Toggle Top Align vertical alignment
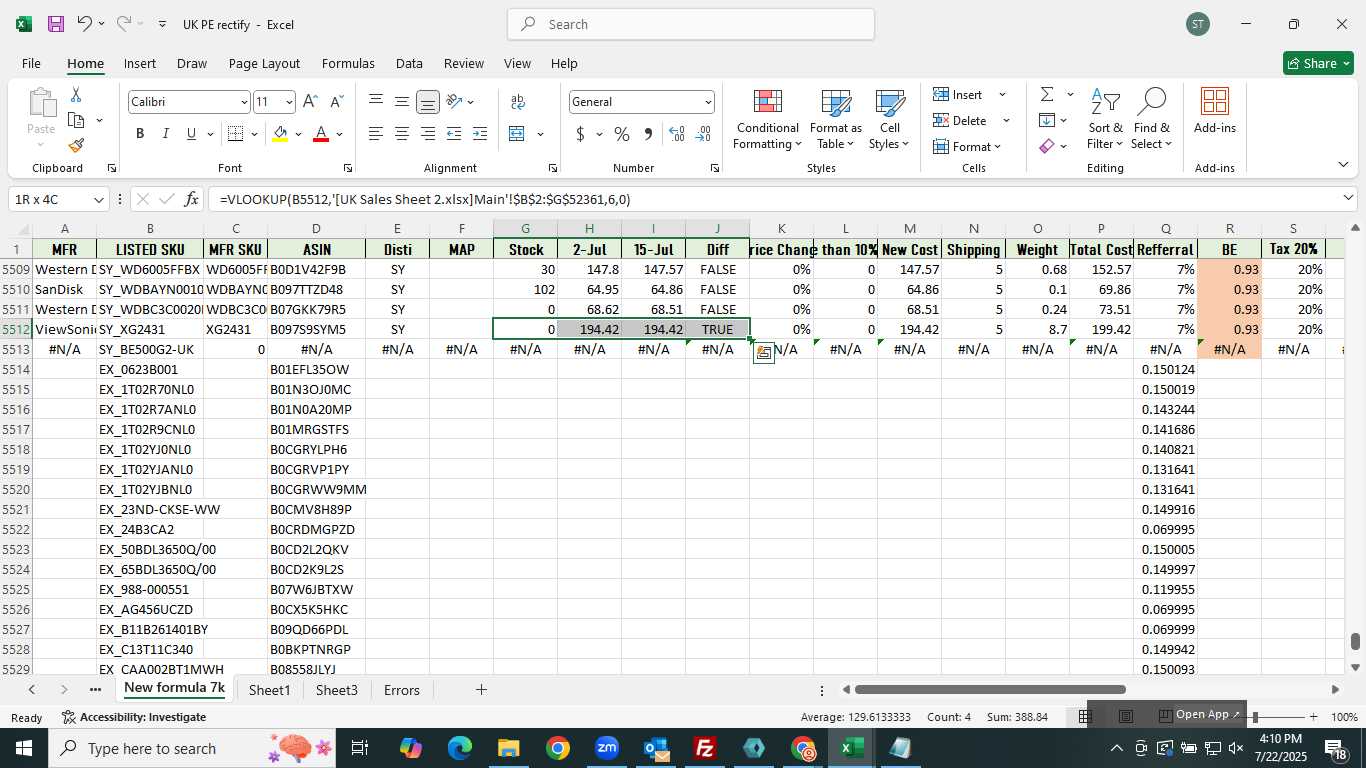This screenshot has height=768, width=1366. click(x=376, y=102)
